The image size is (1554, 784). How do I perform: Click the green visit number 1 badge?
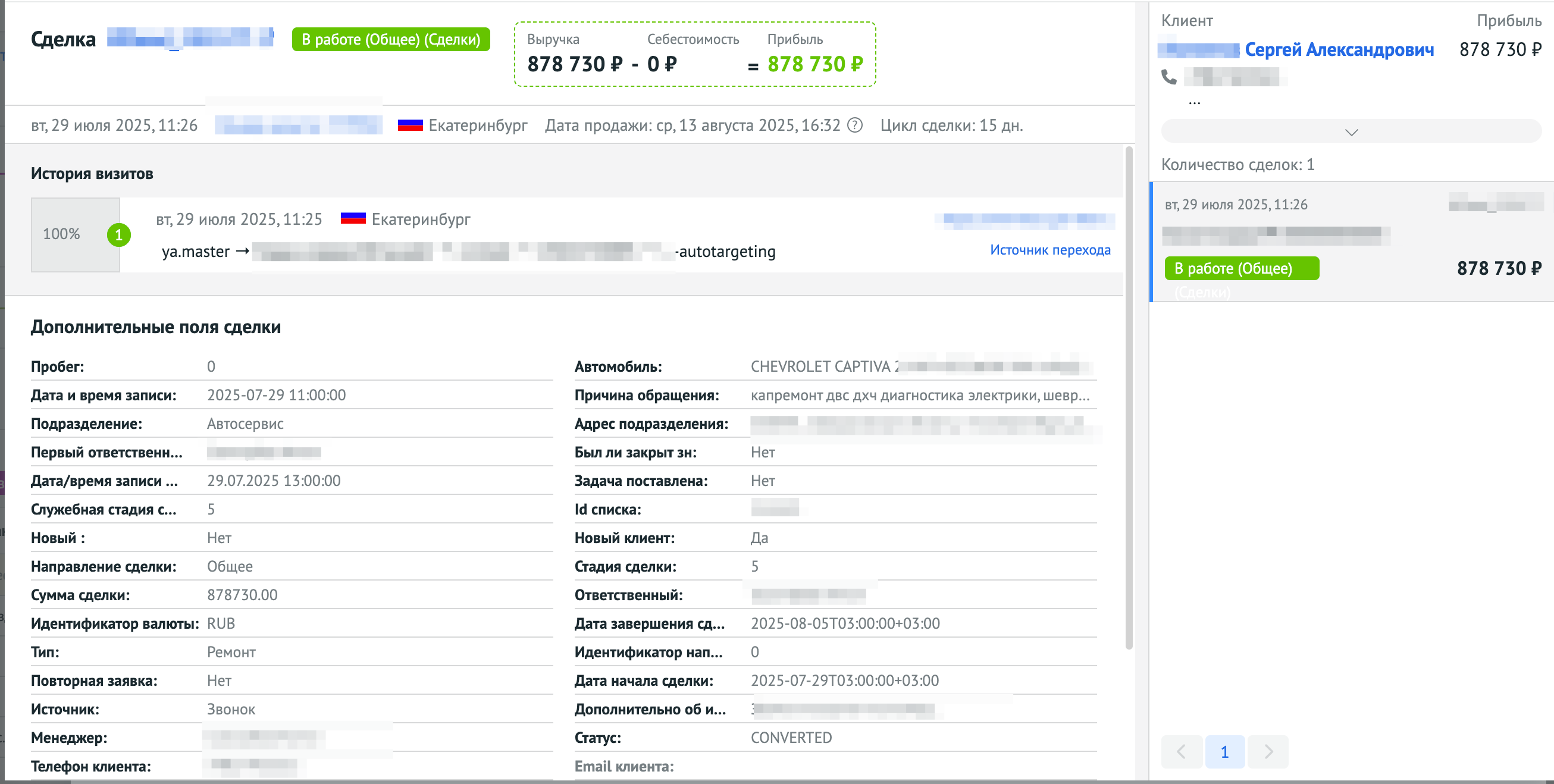(x=119, y=234)
